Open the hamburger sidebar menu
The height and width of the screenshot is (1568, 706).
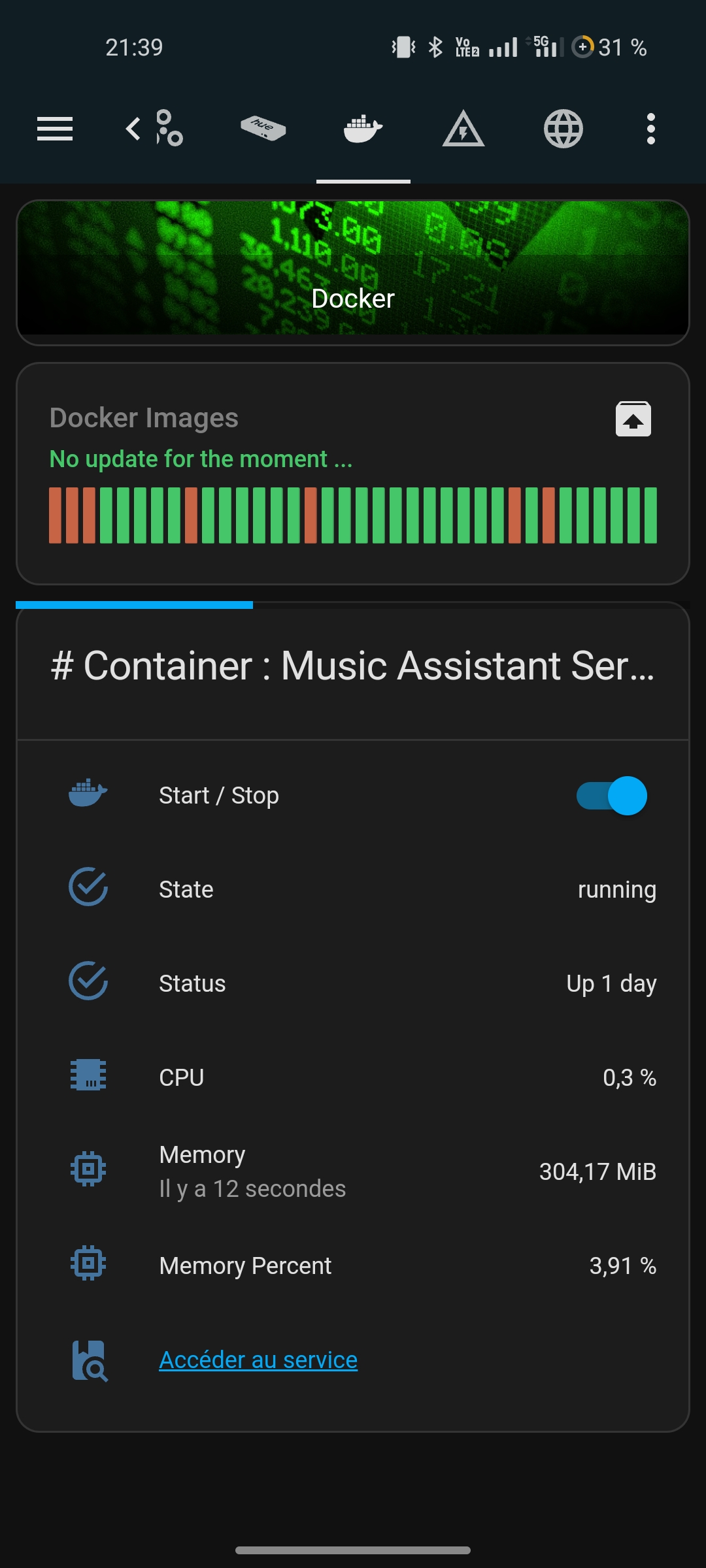click(x=55, y=129)
